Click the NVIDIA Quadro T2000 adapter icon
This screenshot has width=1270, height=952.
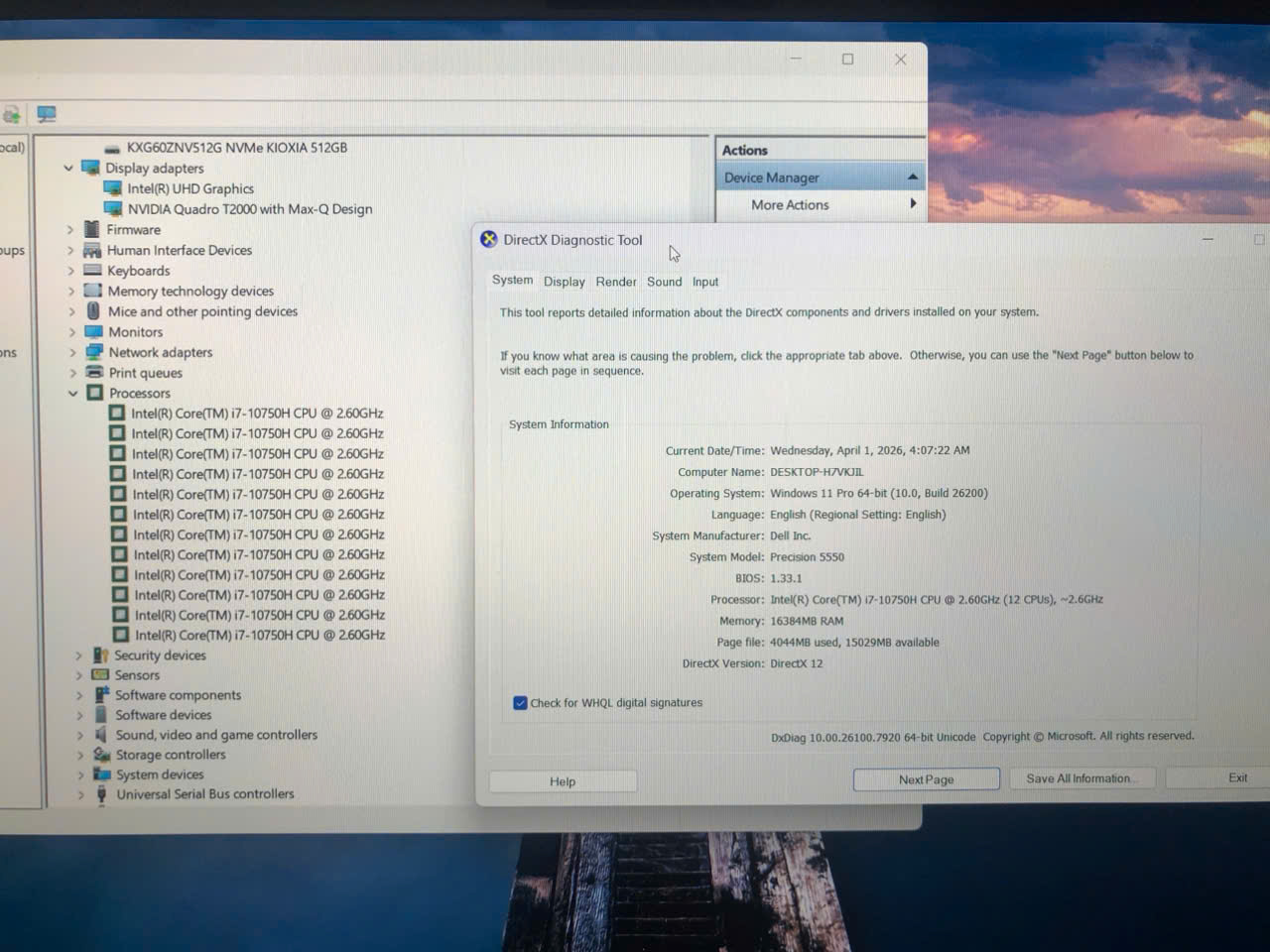pyautogui.click(x=113, y=209)
